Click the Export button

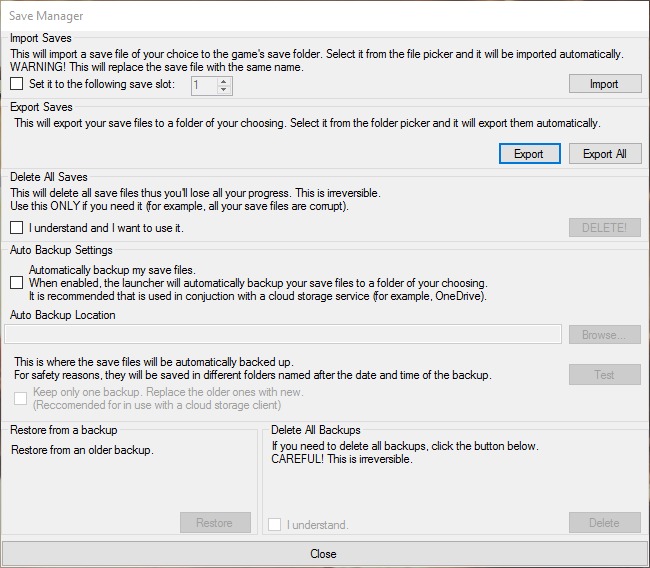coord(529,154)
